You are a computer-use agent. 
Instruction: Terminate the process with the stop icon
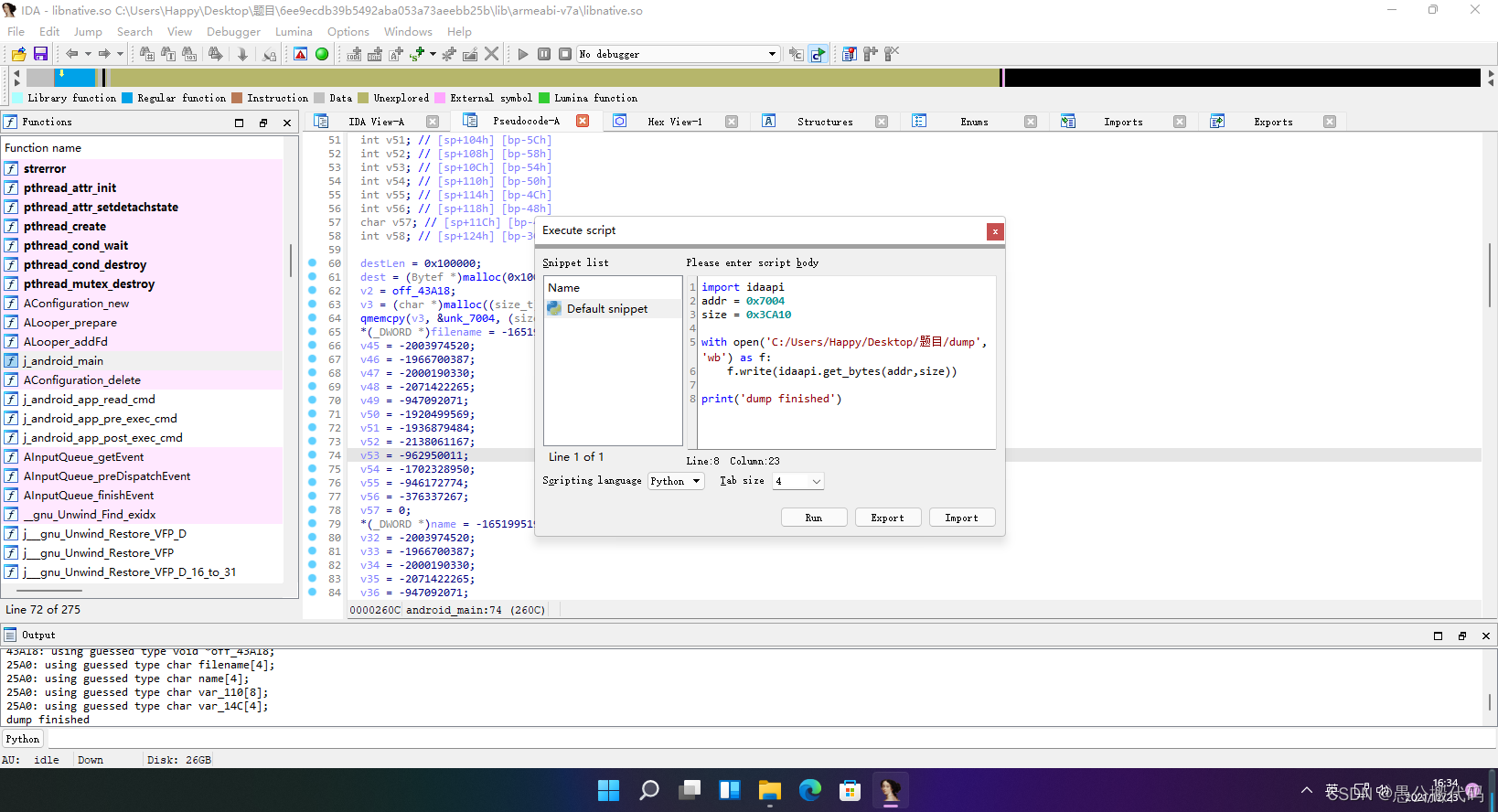(x=565, y=54)
